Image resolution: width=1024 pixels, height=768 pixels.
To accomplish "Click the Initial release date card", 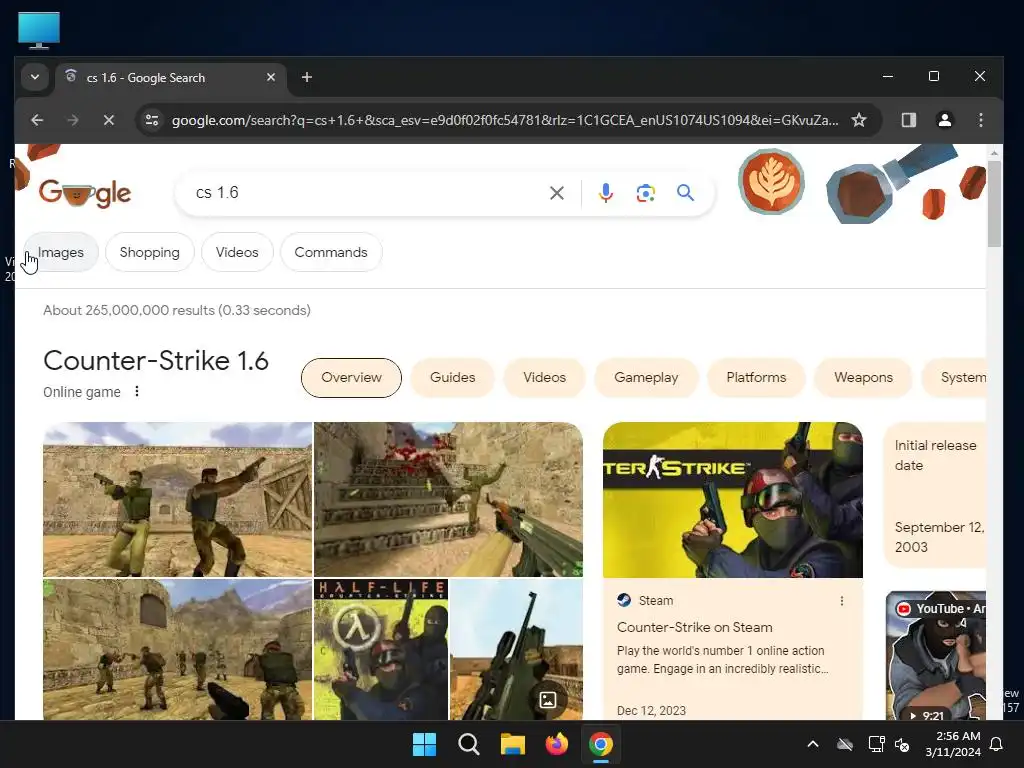I will click(x=935, y=495).
